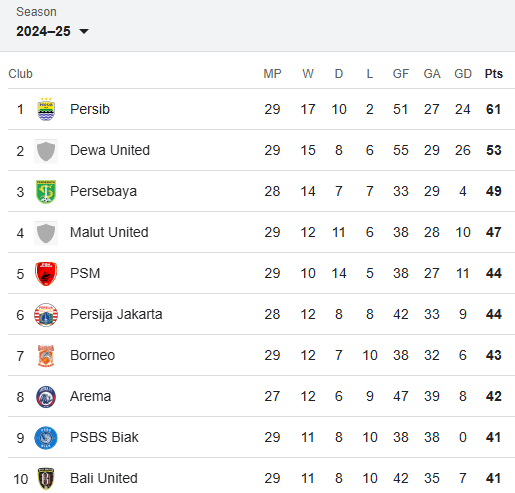The image size is (515, 493).
Task: Click the Persebaya green crest
Action: coord(46,192)
